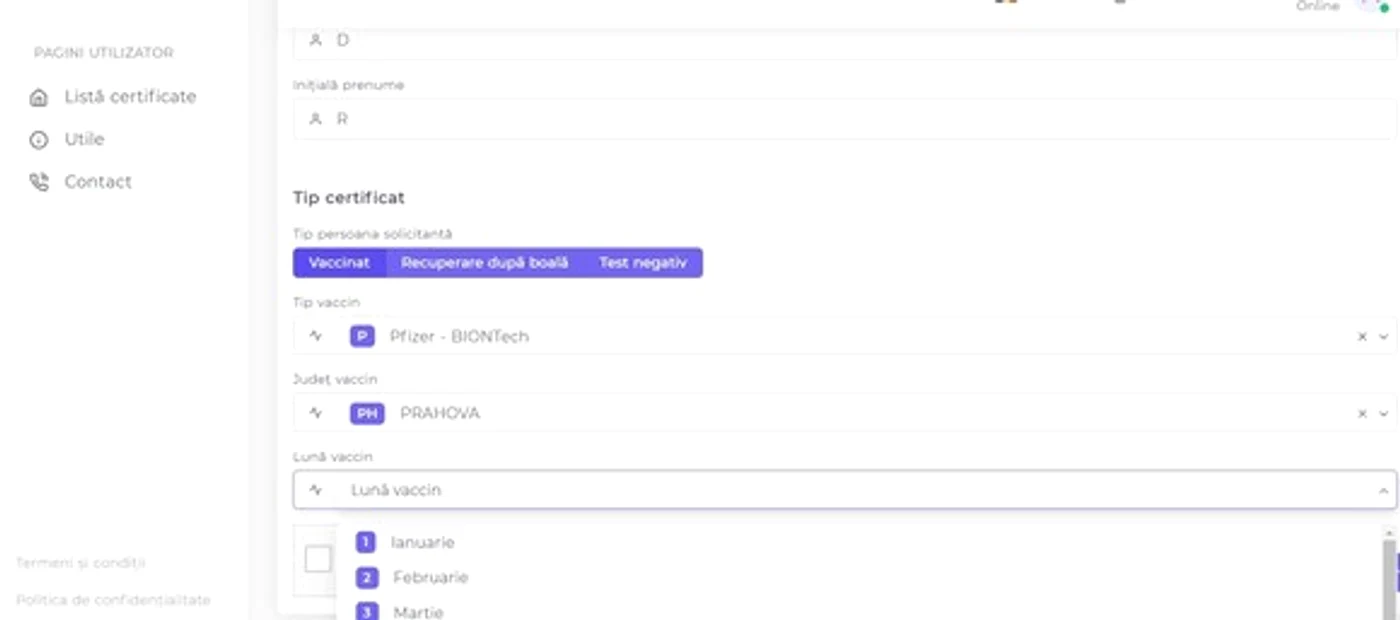Tick the checkbox below Lună vaccin
Screen dimensions: 1400x620
point(318,559)
